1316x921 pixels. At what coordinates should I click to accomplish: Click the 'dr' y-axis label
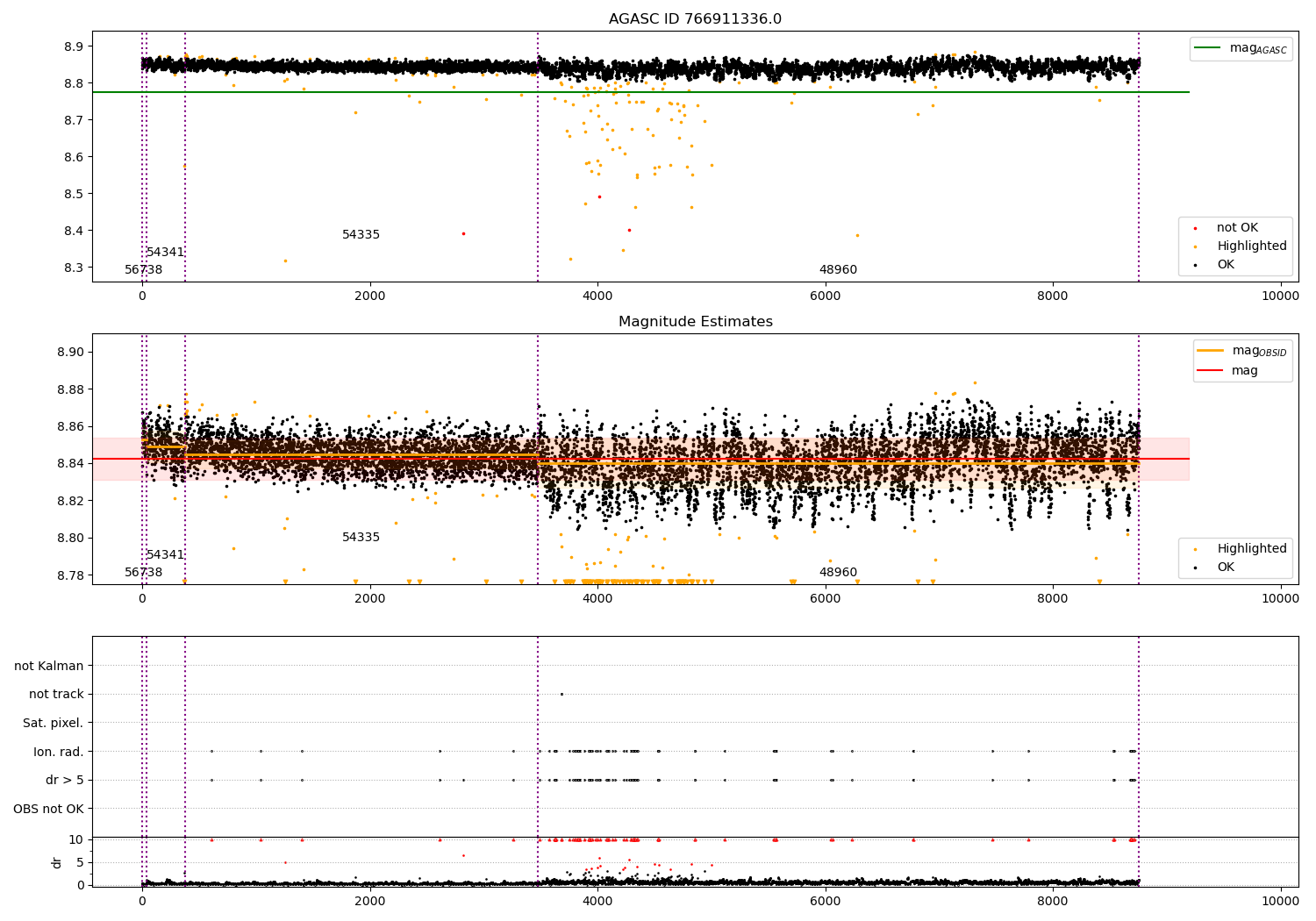click(57, 862)
